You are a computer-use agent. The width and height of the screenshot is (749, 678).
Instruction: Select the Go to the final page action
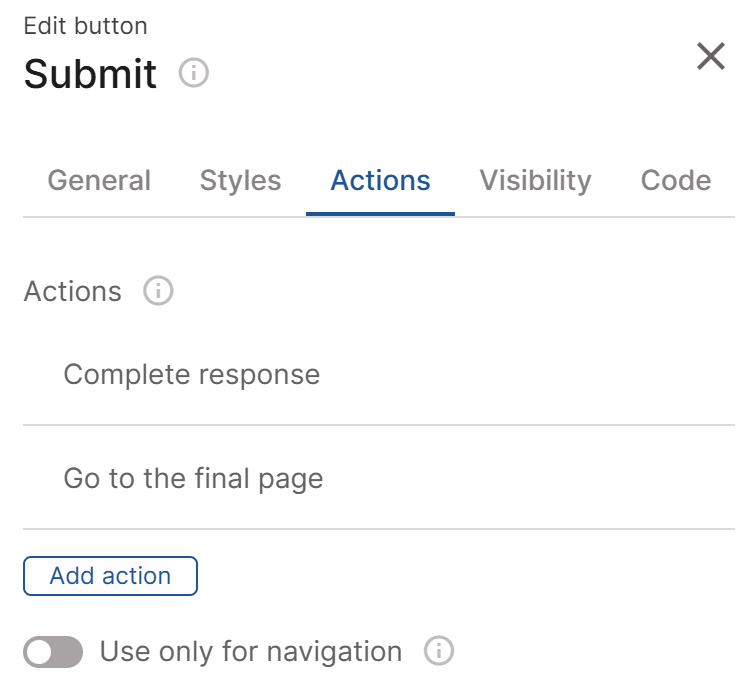pyautogui.click(x=379, y=478)
